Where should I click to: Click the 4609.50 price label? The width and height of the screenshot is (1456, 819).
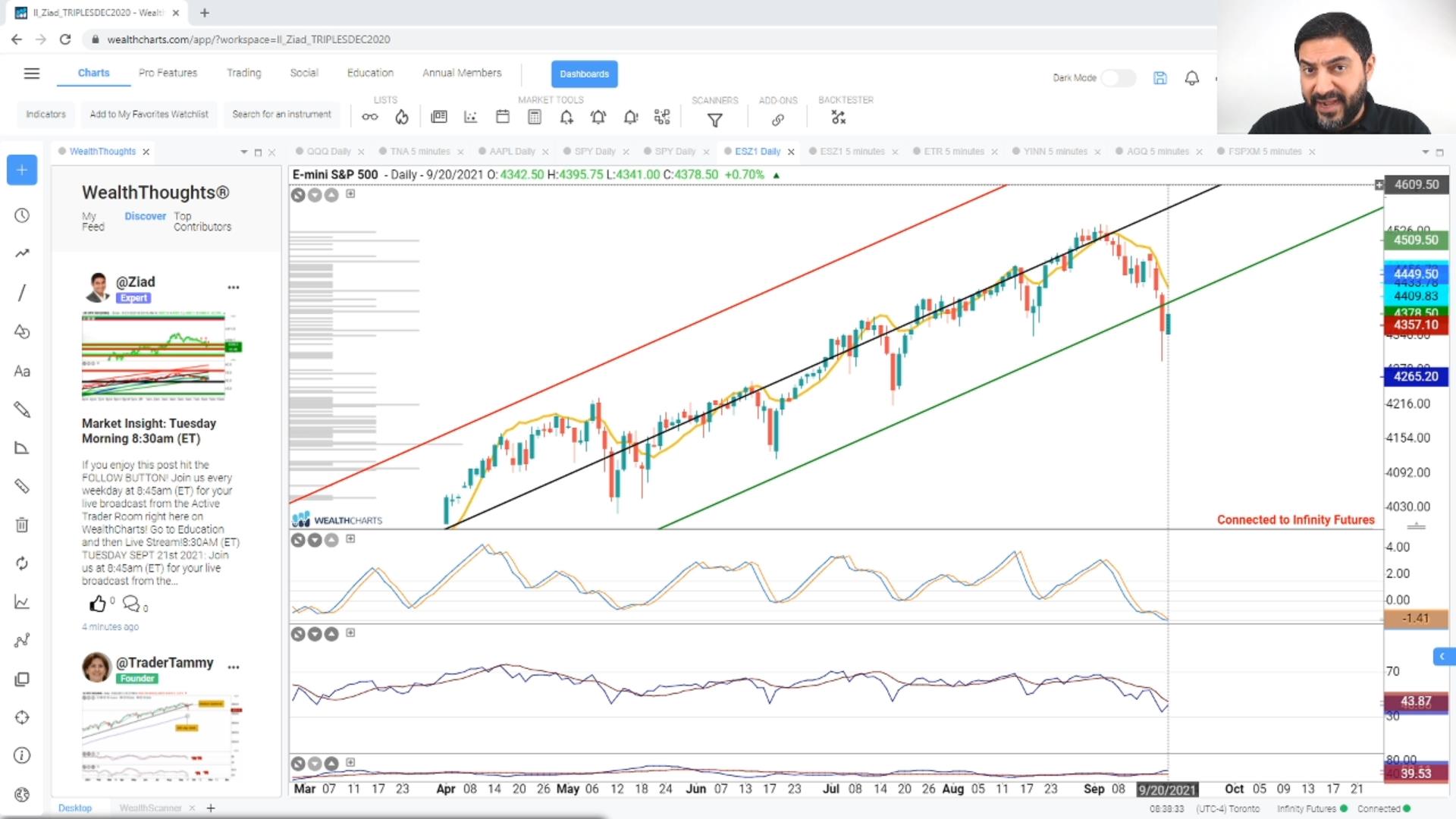pos(1416,184)
